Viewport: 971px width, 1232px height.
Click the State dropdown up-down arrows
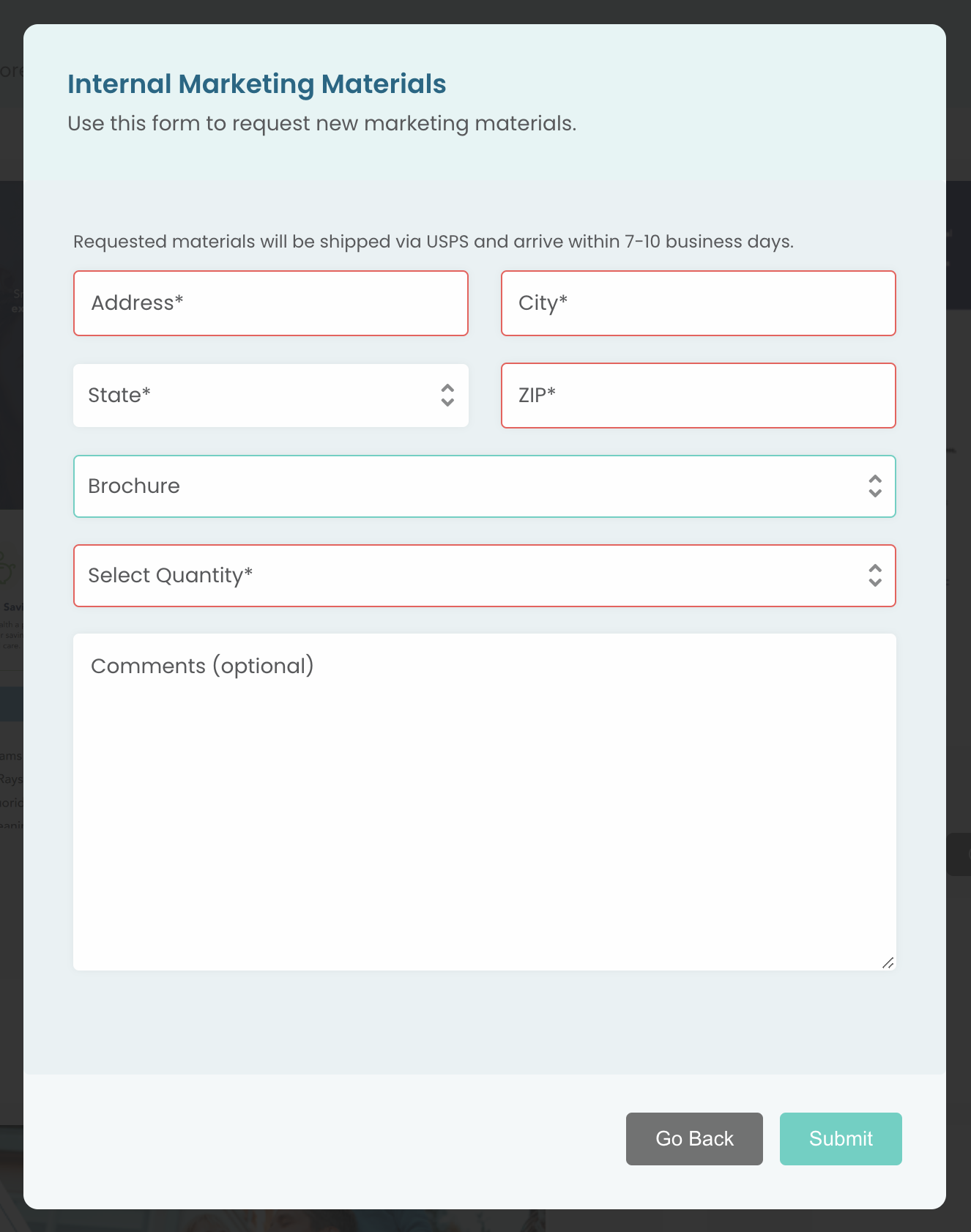(447, 396)
